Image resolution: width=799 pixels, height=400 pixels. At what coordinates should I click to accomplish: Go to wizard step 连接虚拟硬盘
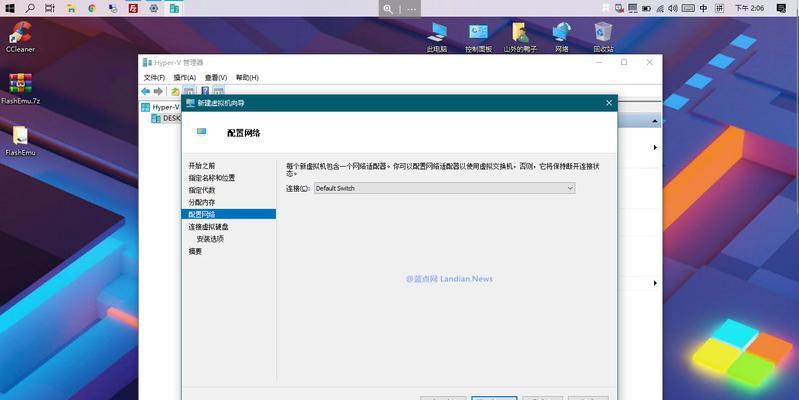tap(208, 227)
